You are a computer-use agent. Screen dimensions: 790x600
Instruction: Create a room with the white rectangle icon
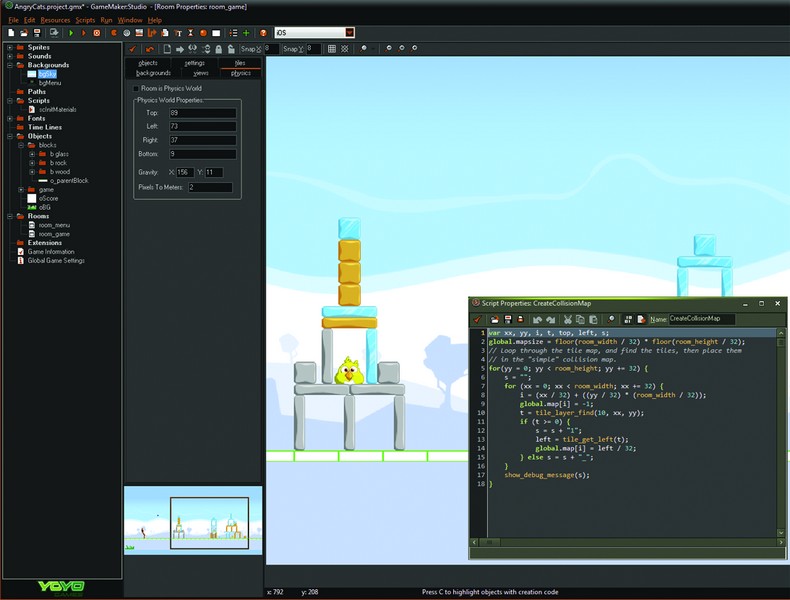pyautogui.click(x=216, y=33)
